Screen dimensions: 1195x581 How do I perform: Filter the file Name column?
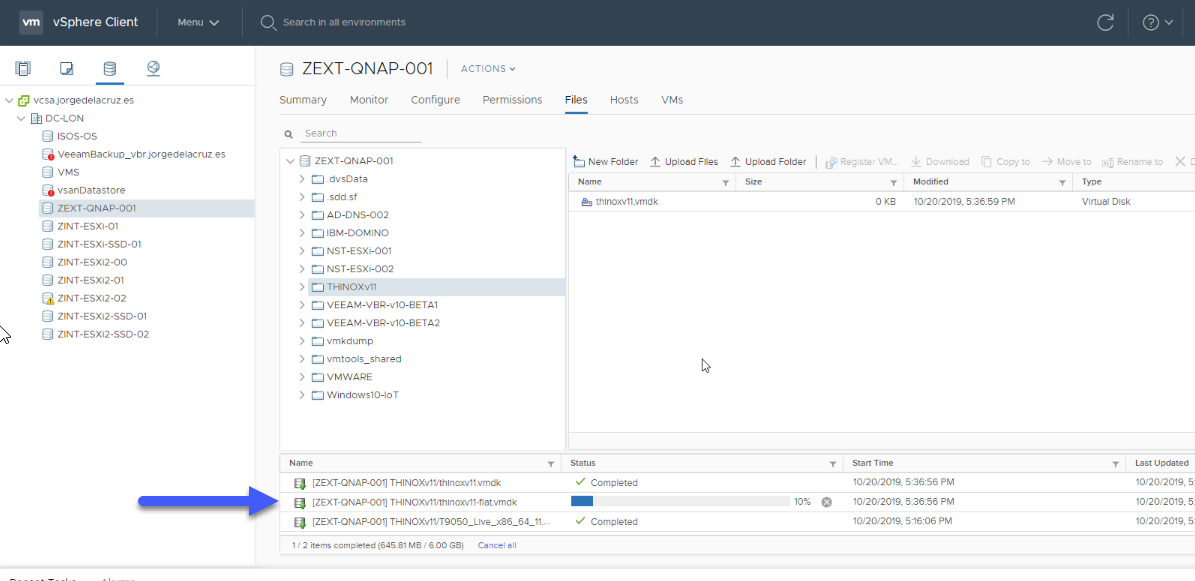tap(726, 183)
